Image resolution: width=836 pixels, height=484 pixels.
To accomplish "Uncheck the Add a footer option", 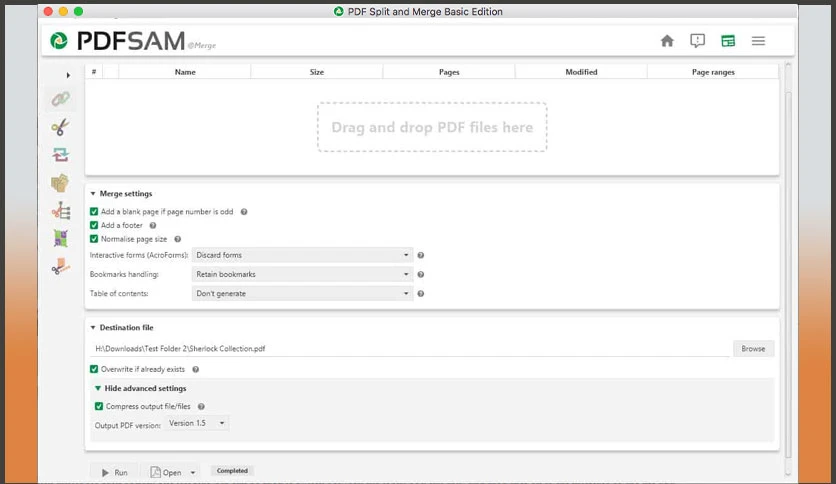I will 94,225.
